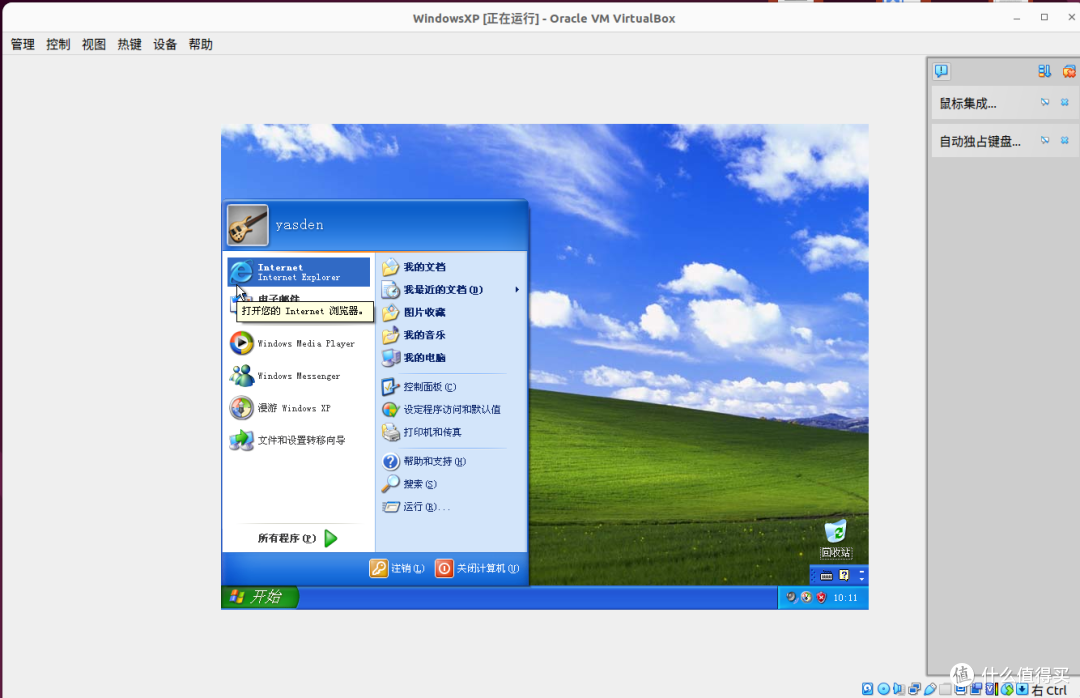Viewport: 1080px width, 698px height.
Task: Expand 我最近的文档 submenu arrow
Action: point(517,289)
